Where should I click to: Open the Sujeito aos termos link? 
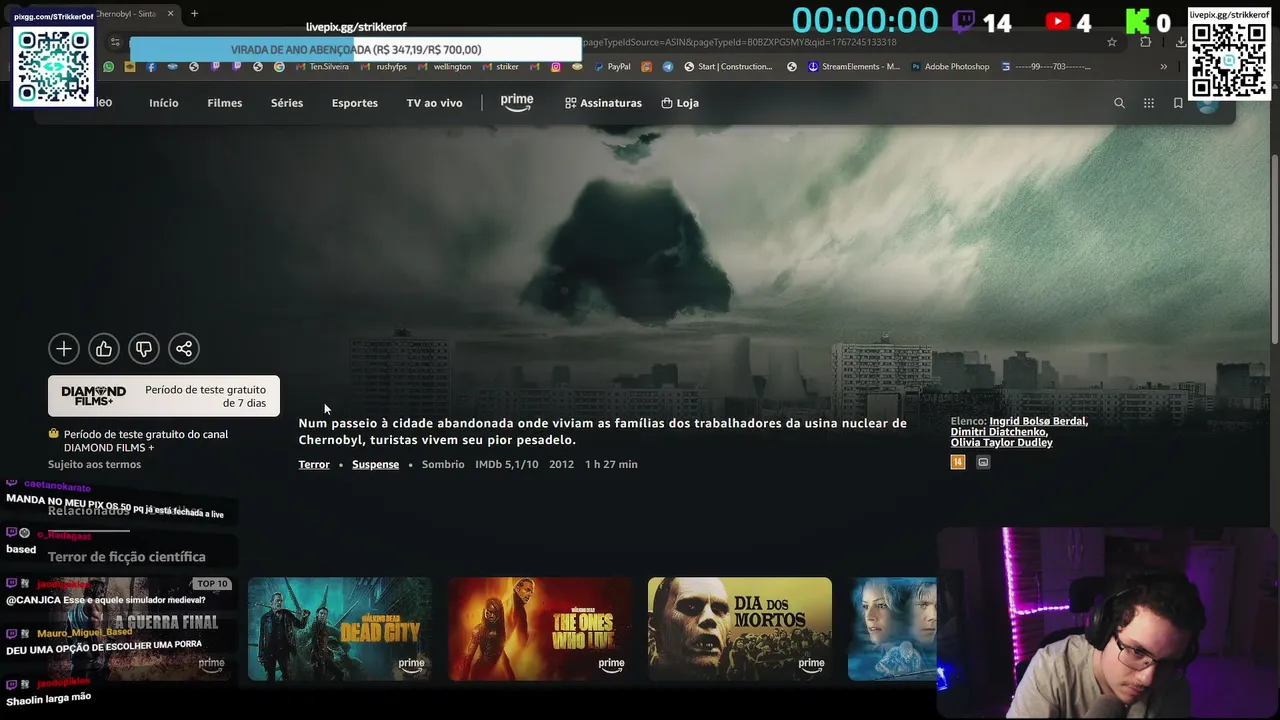click(x=94, y=464)
